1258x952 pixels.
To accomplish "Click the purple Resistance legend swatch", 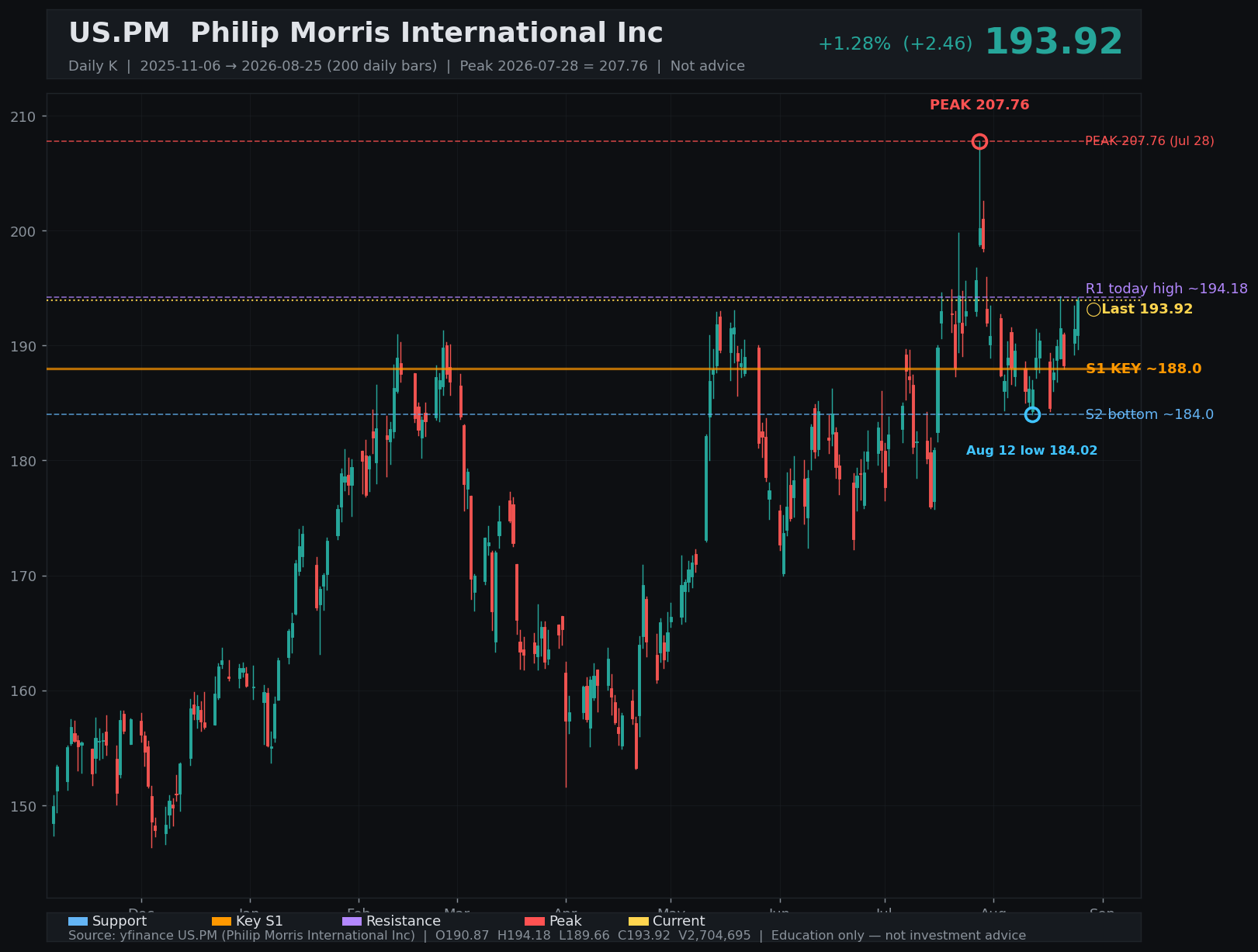I will tap(352, 921).
